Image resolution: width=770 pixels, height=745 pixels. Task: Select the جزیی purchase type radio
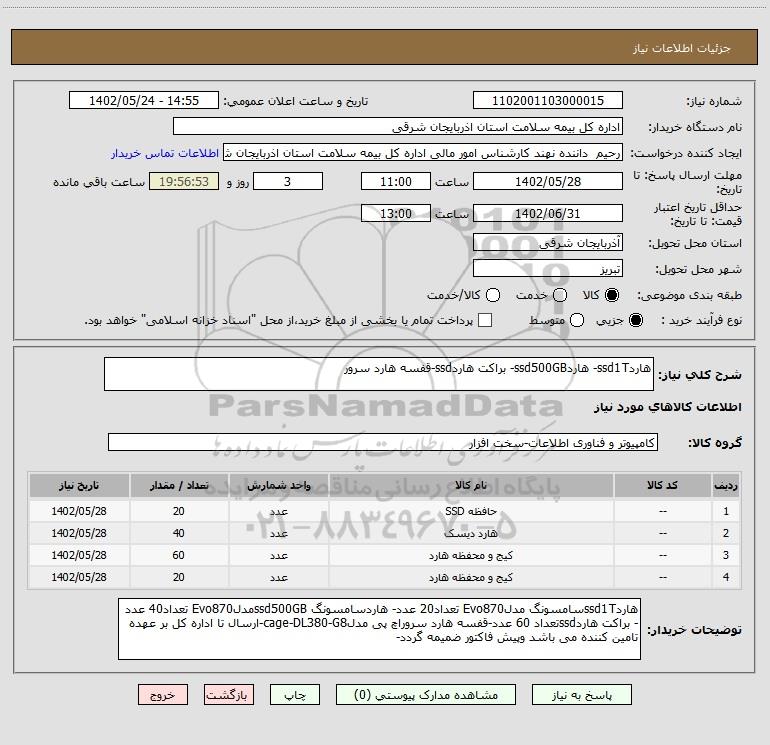click(x=636, y=320)
